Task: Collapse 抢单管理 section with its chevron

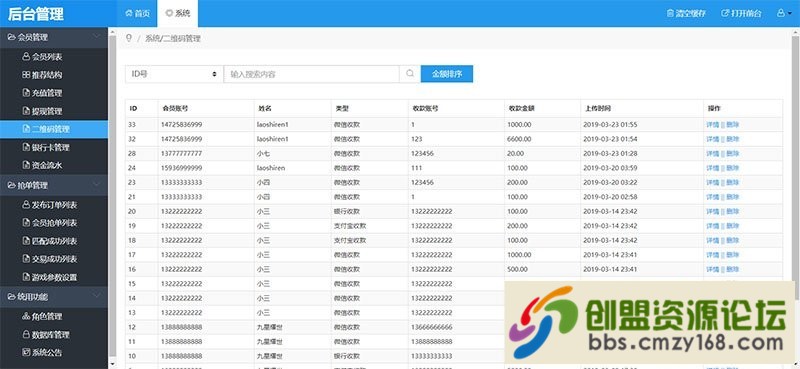Action: [97, 185]
